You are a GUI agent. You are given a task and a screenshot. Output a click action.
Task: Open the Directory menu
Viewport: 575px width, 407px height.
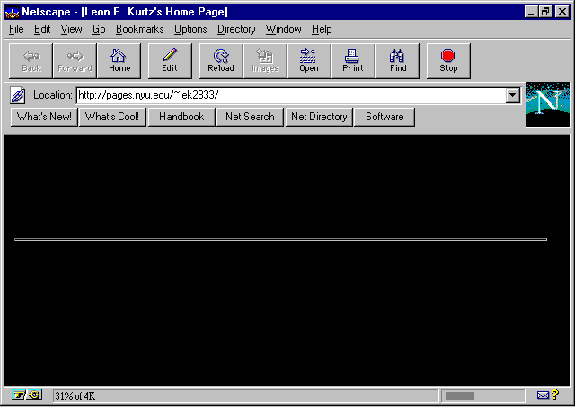[x=236, y=29]
